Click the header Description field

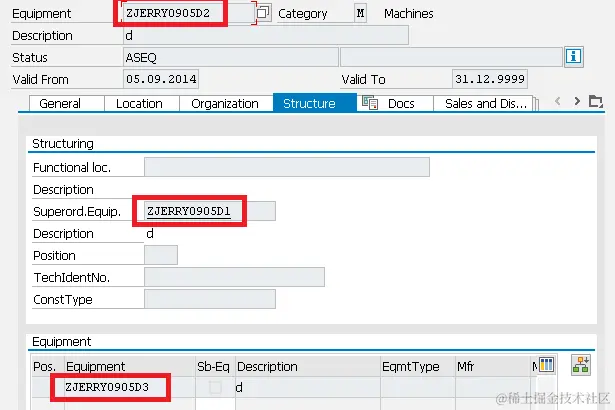(x=266, y=36)
